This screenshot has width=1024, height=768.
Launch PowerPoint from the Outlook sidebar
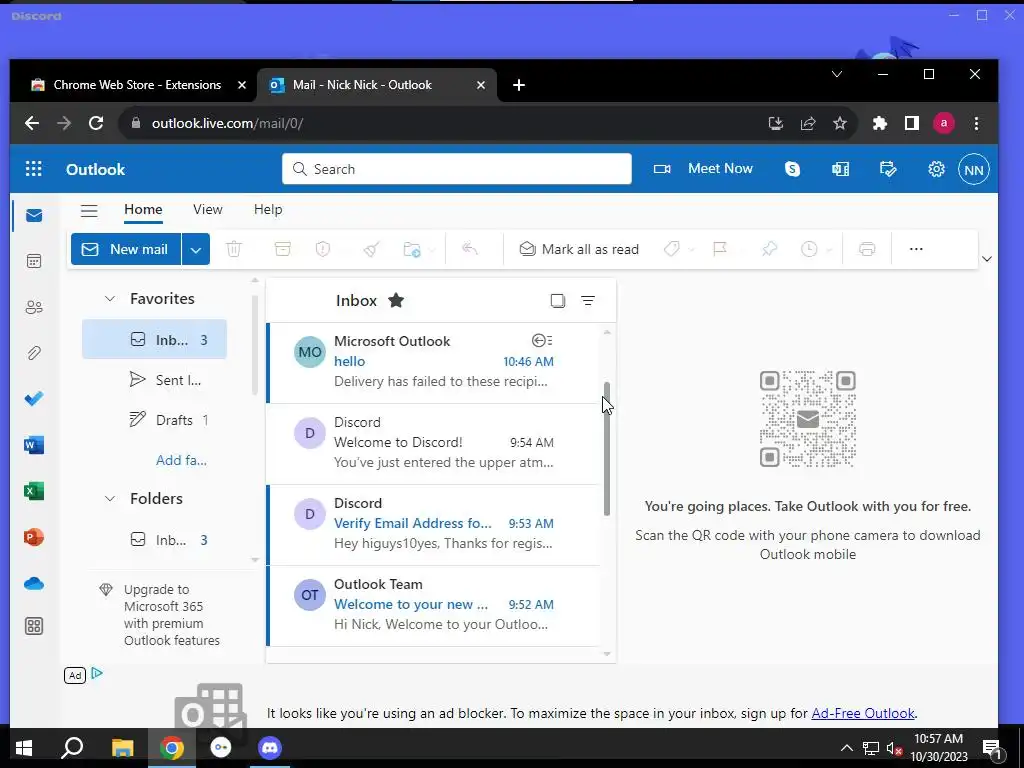tap(34, 537)
